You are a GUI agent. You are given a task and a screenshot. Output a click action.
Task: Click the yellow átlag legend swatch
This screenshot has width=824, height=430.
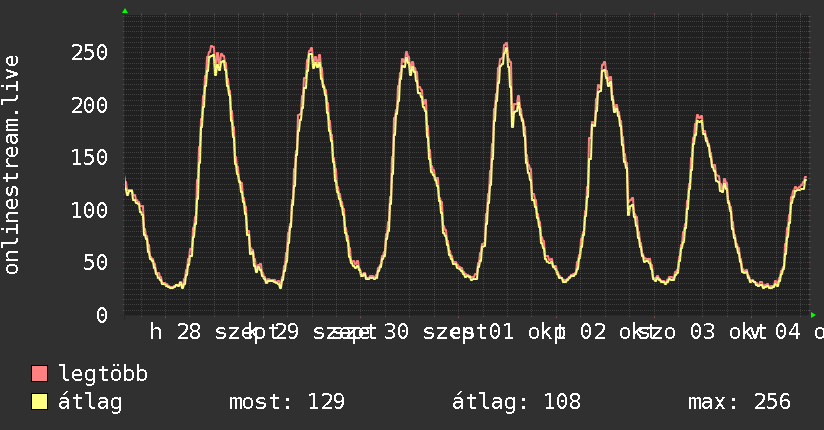point(39,402)
